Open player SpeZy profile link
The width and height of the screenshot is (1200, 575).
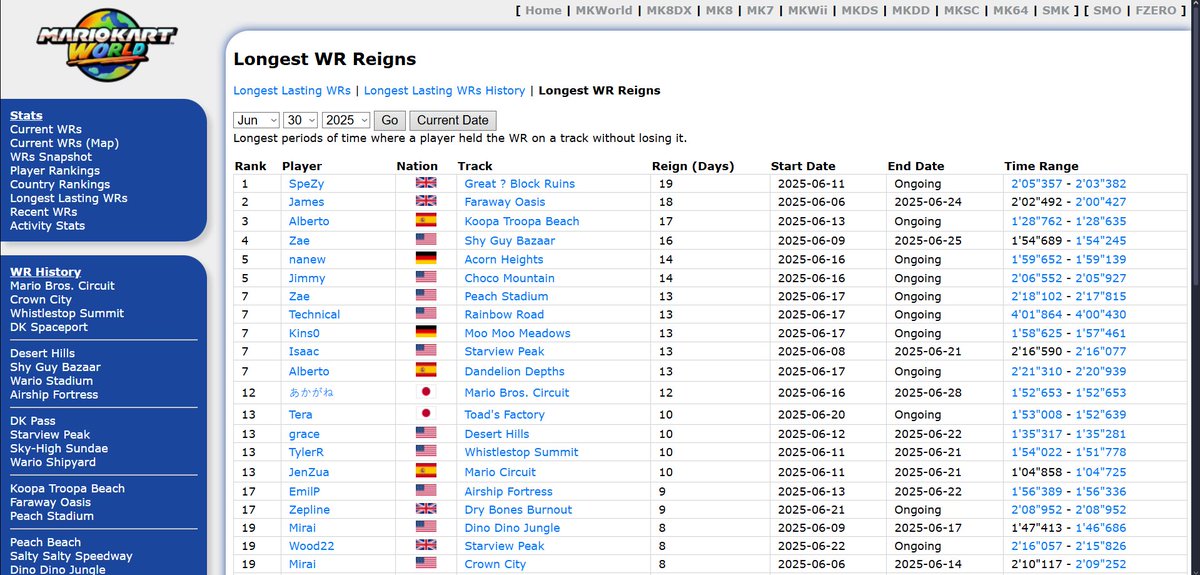pos(306,184)
